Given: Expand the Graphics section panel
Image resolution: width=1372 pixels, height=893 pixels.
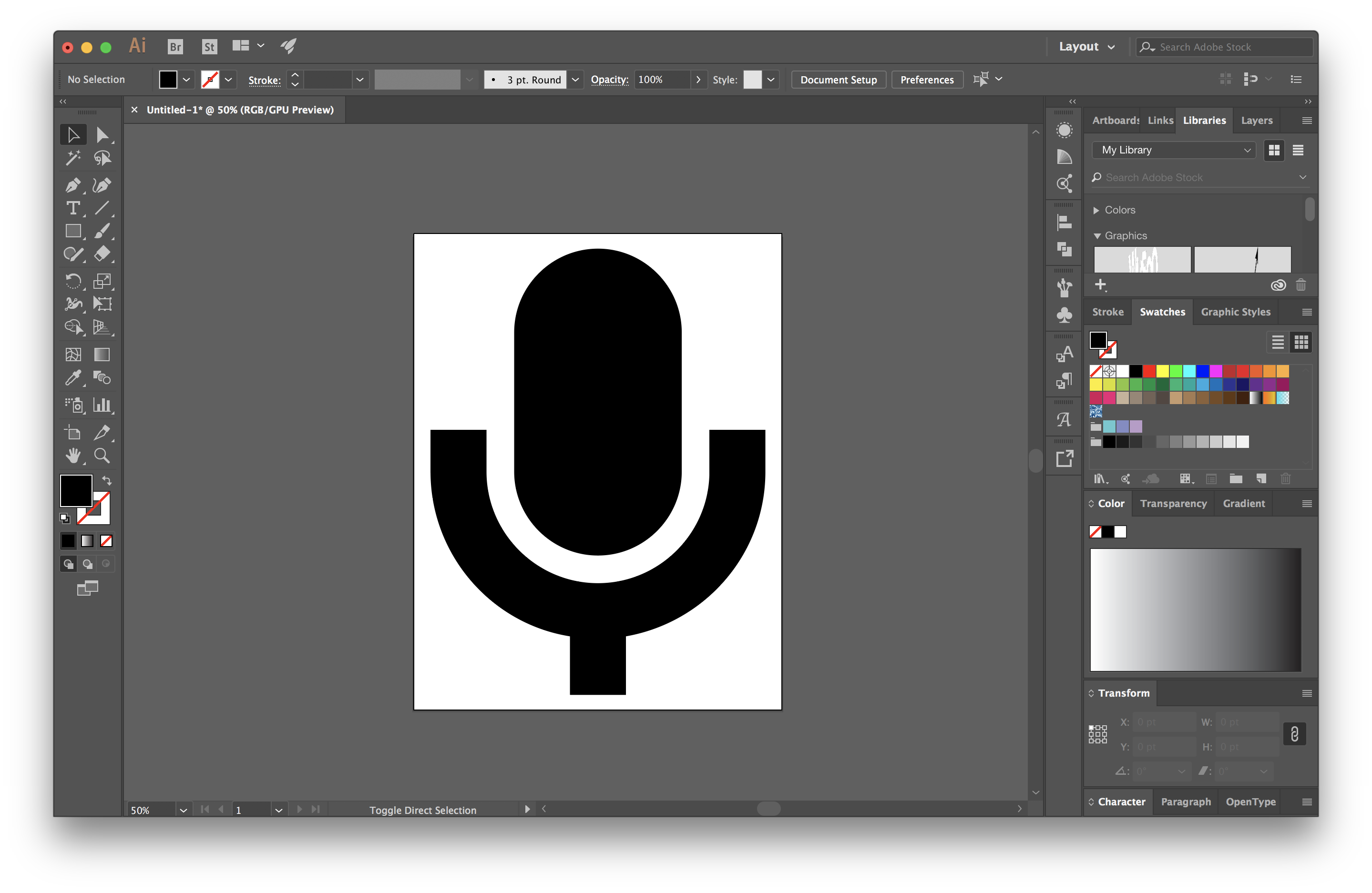Looking at the screenshot, I should click(x=1097, y=235).
